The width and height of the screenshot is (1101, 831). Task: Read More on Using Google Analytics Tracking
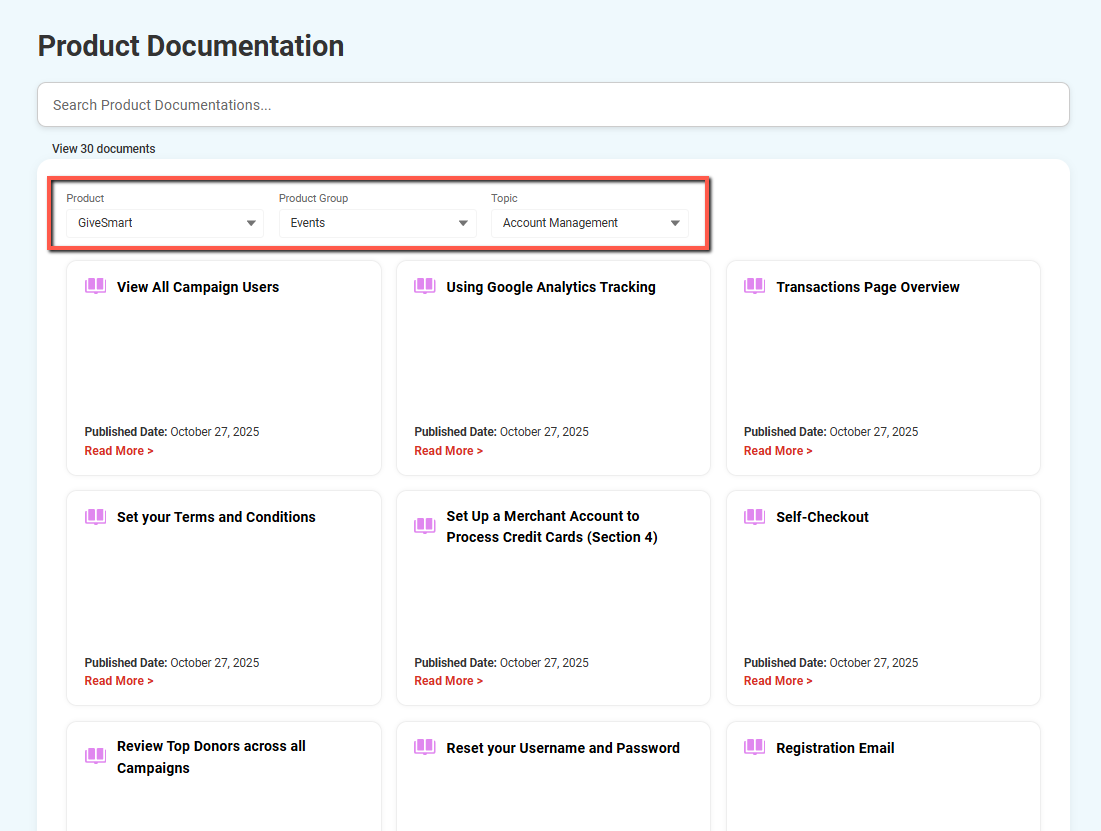pyautogui.click(x=449, y=451)
